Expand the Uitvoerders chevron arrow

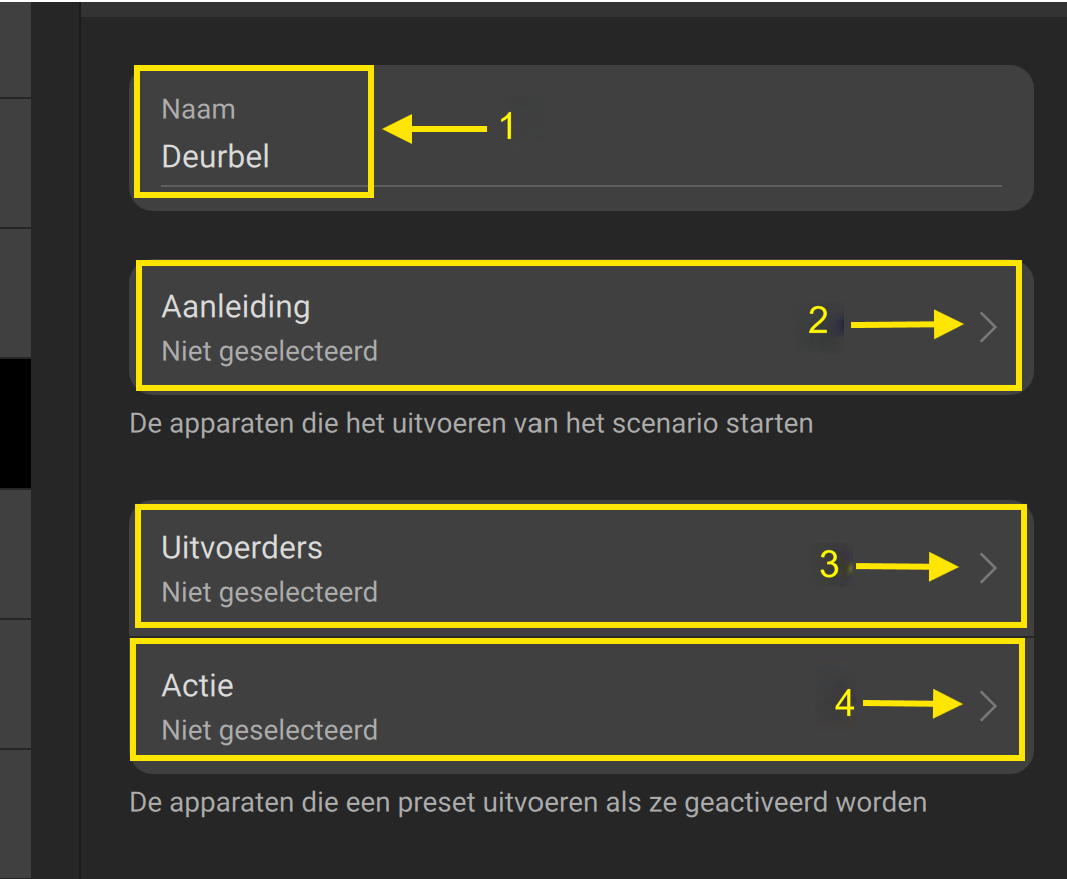pos(988,568)
